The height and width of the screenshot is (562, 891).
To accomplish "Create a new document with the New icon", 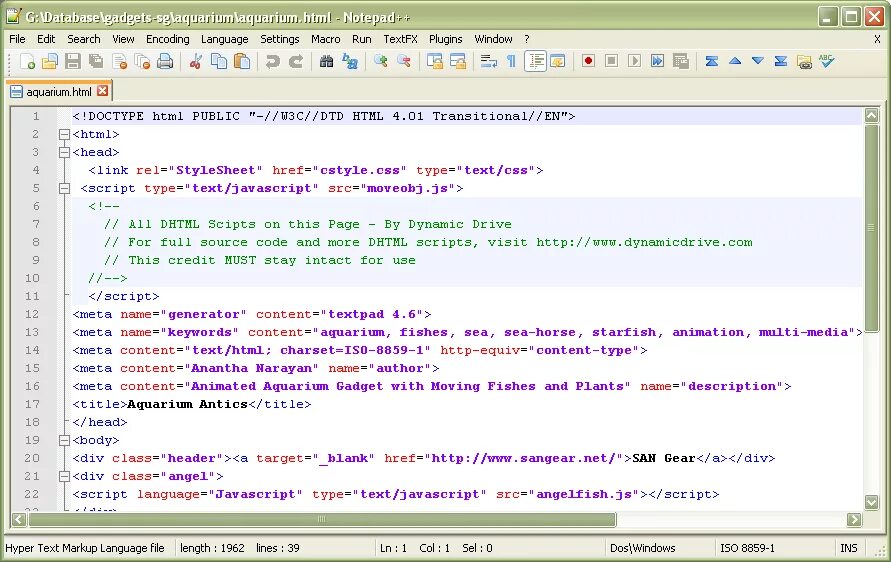I will coord(27,61).
